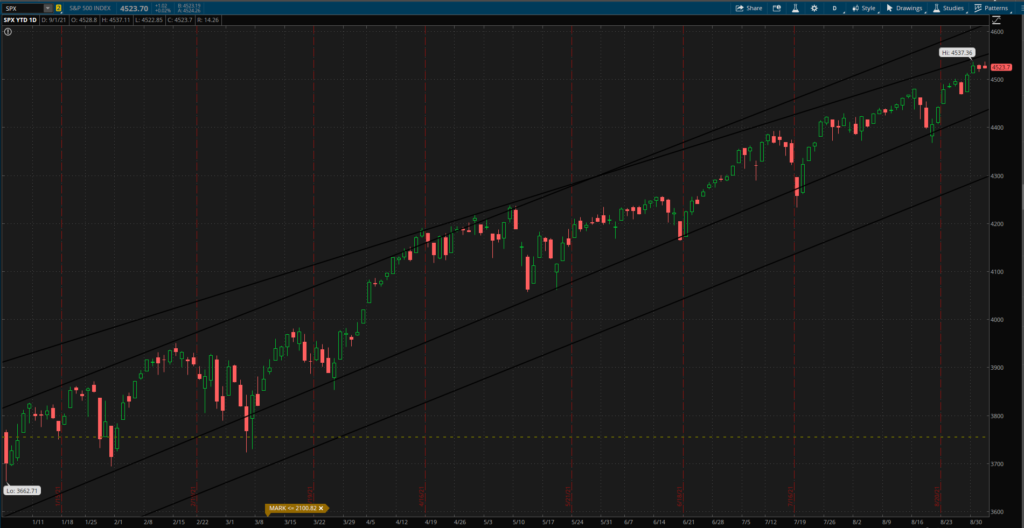Click the Lo: 3662.71 price bubble
The image size is (1024, 528).
coord(22,490)
